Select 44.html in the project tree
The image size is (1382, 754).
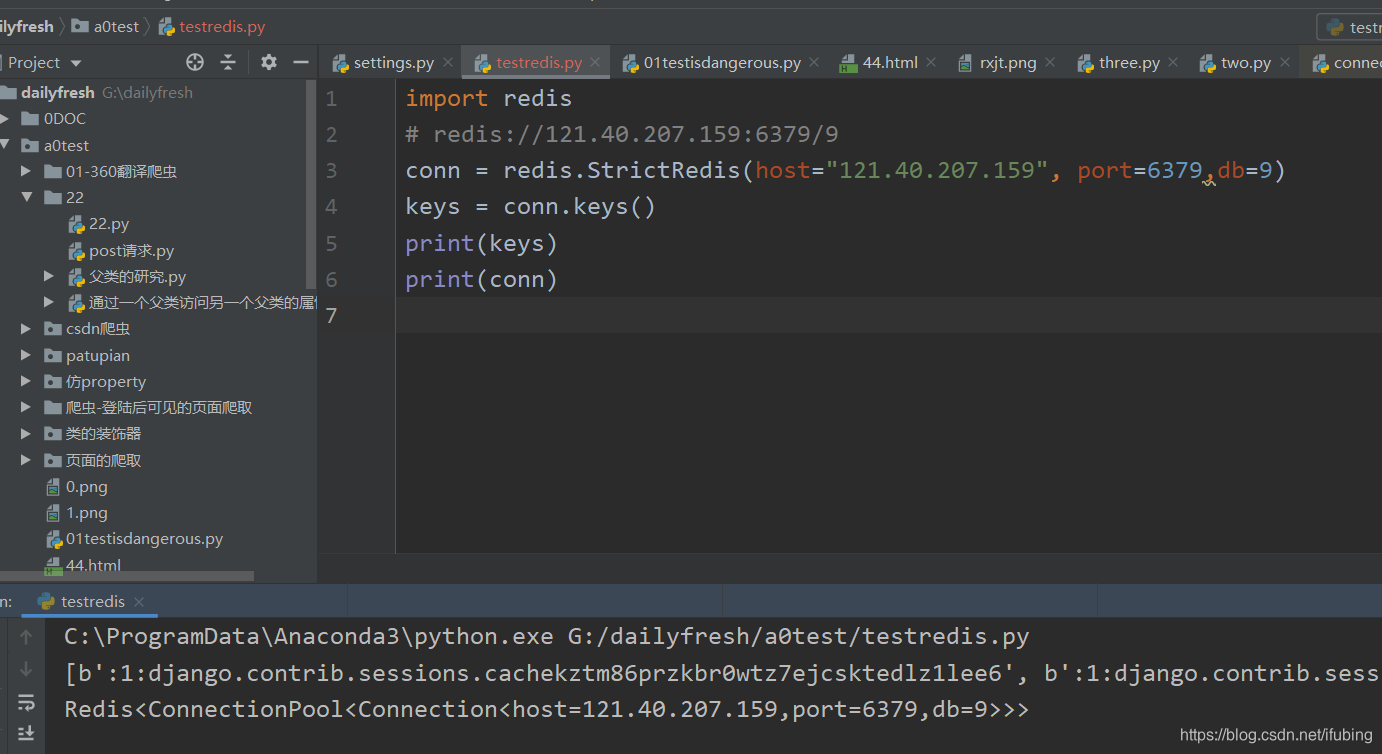84,565
